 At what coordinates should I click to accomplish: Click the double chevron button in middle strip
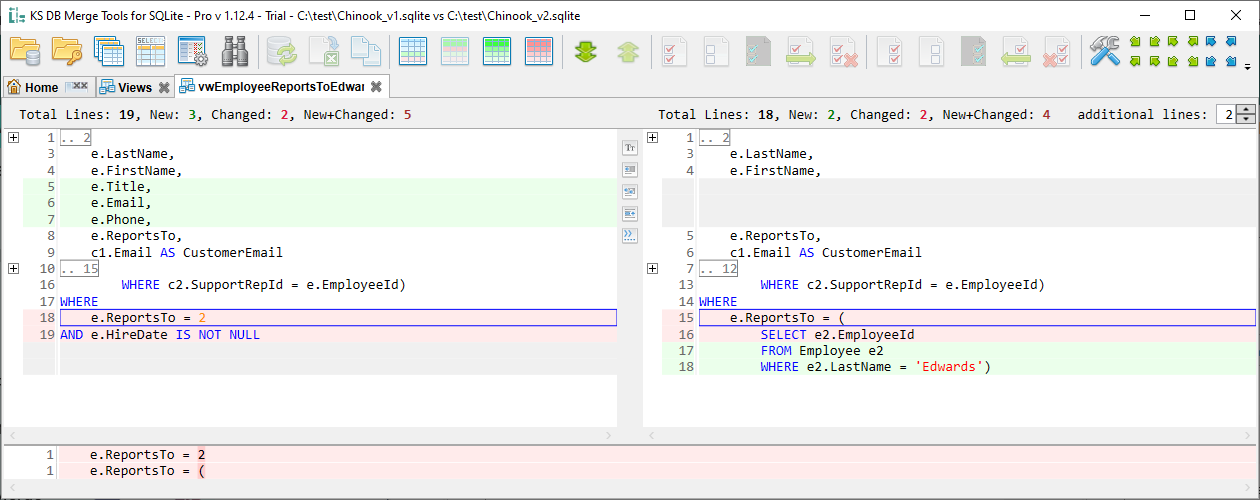pos(630,235)
